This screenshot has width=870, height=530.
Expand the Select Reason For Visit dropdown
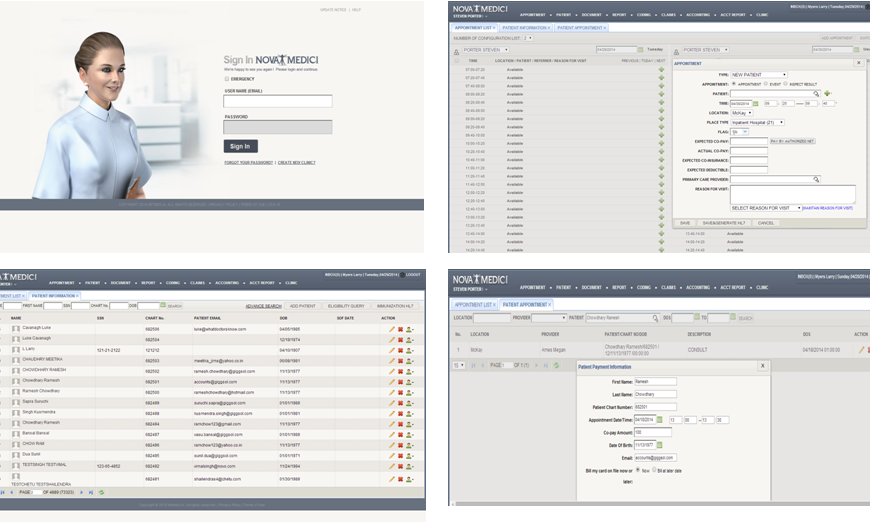766,208
